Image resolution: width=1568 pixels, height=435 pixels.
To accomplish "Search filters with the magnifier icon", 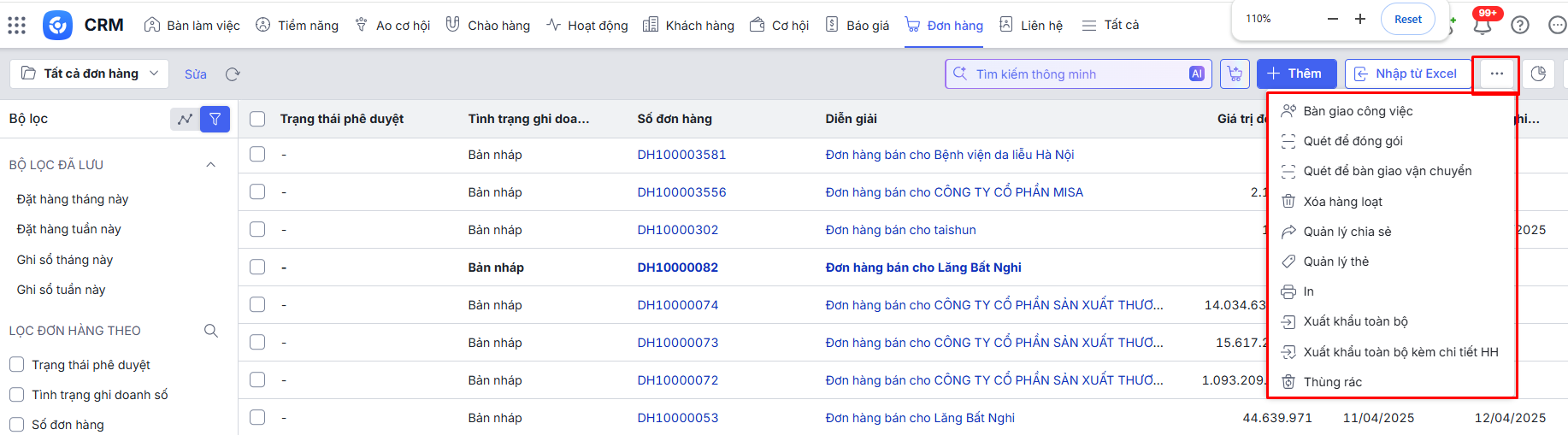I will (211, 331).
